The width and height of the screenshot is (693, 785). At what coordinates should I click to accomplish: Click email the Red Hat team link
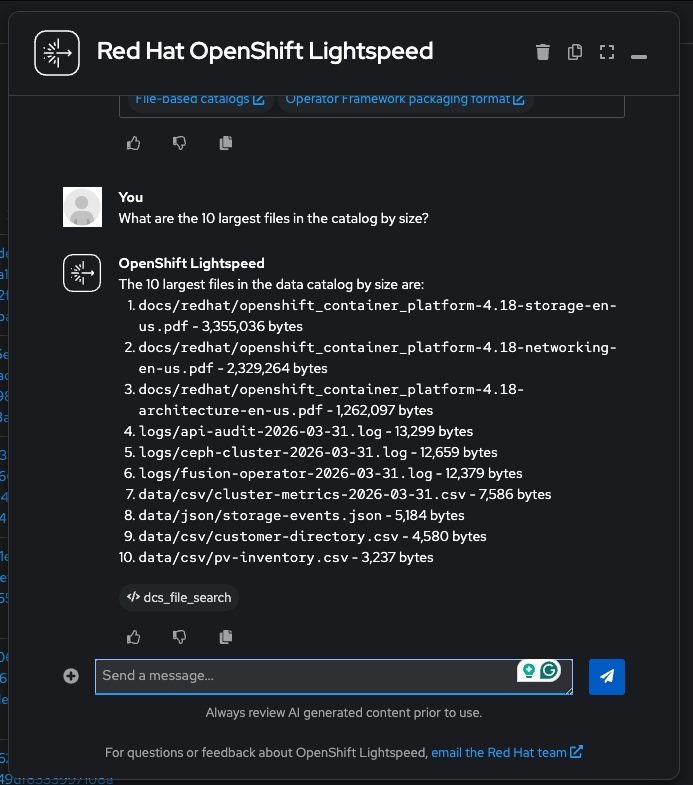[x=507, y=752]
